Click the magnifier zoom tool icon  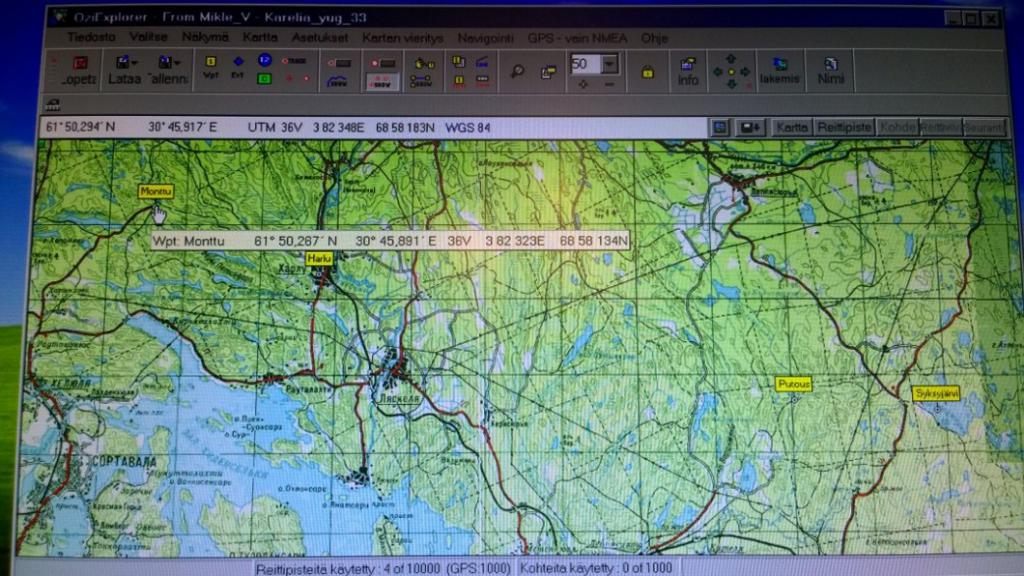(518, 72)
